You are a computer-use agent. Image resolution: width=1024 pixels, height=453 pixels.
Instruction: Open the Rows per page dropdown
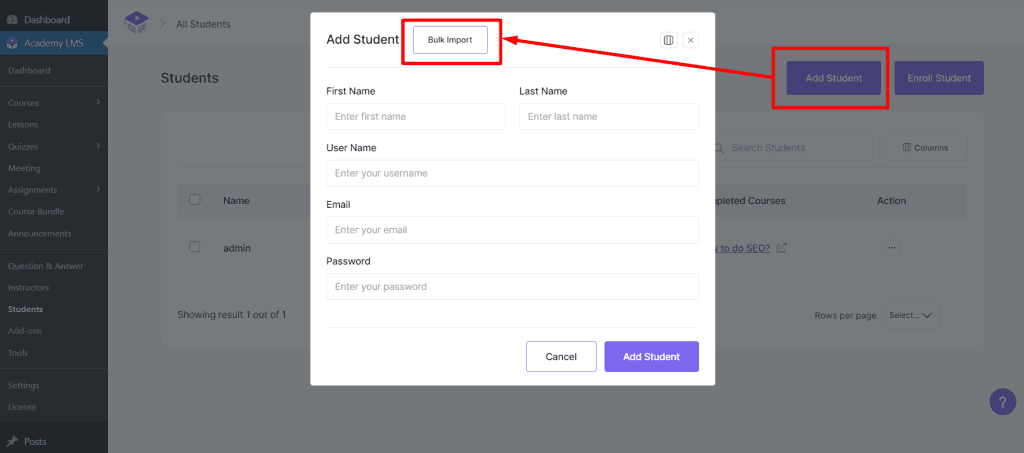[911, 315]
